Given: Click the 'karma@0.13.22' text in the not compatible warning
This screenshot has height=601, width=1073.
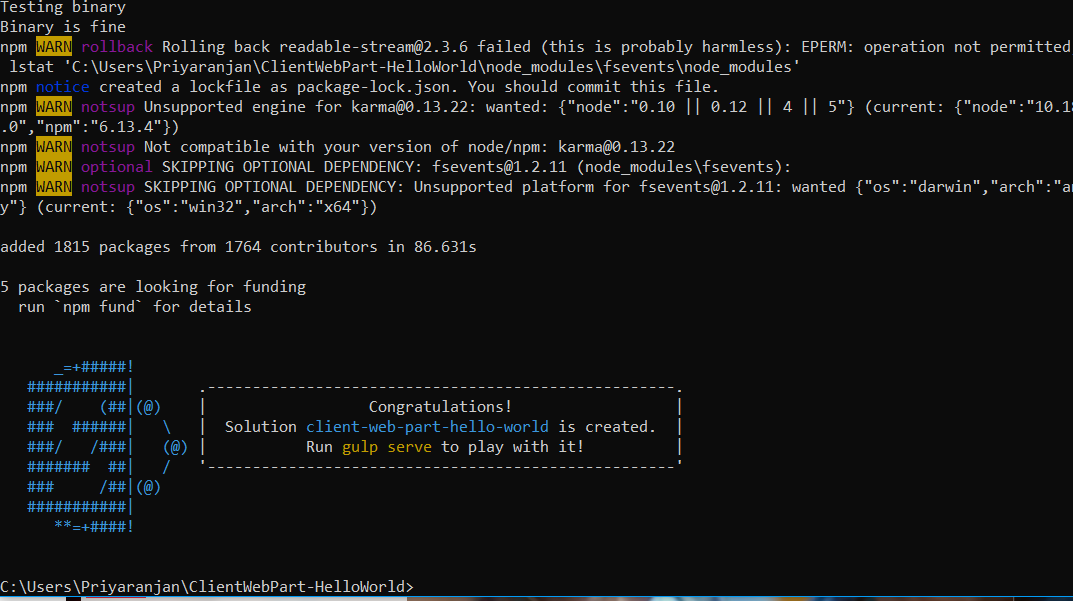Looking at the screenshot, I should point(617,147).
